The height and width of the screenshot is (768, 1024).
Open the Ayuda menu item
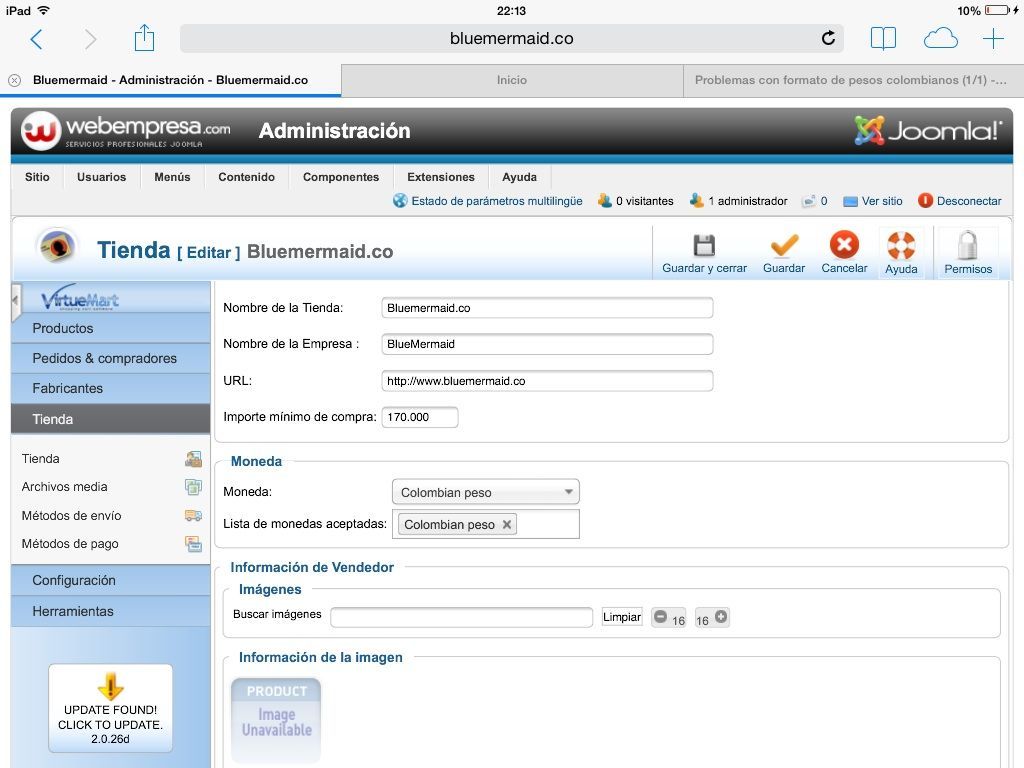(519, 177)
